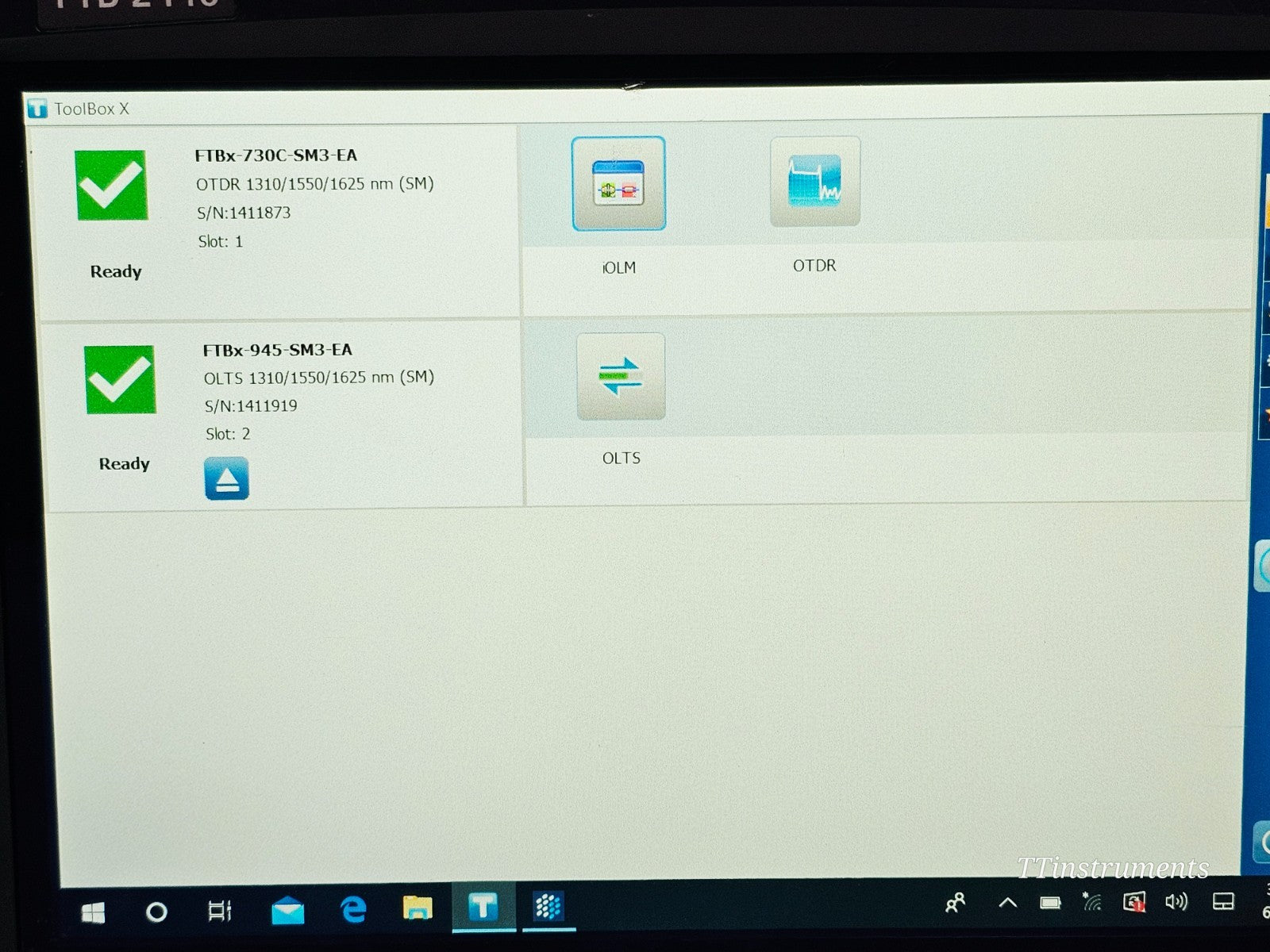Viewport: 1270px width, 952px height.
Task: Click the serial number S/N:1411873
Action: pos(244,213)
